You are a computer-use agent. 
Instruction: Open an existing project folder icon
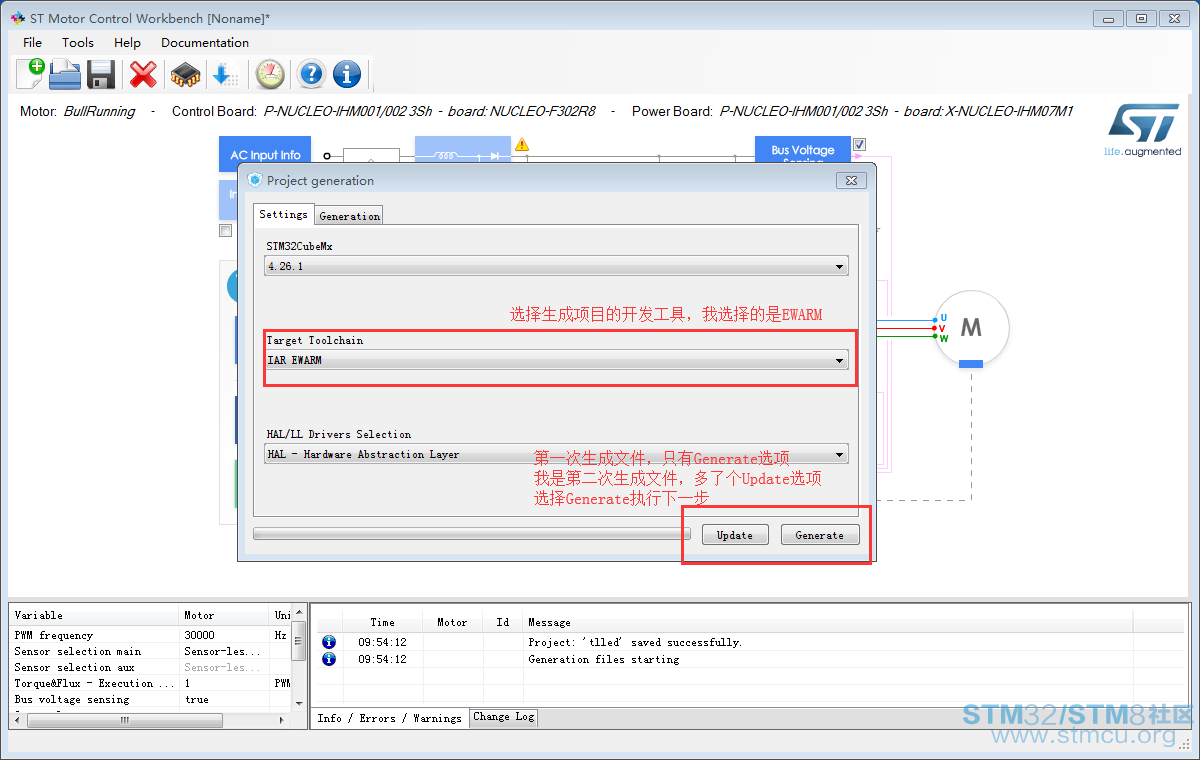(x=65, y=74)
